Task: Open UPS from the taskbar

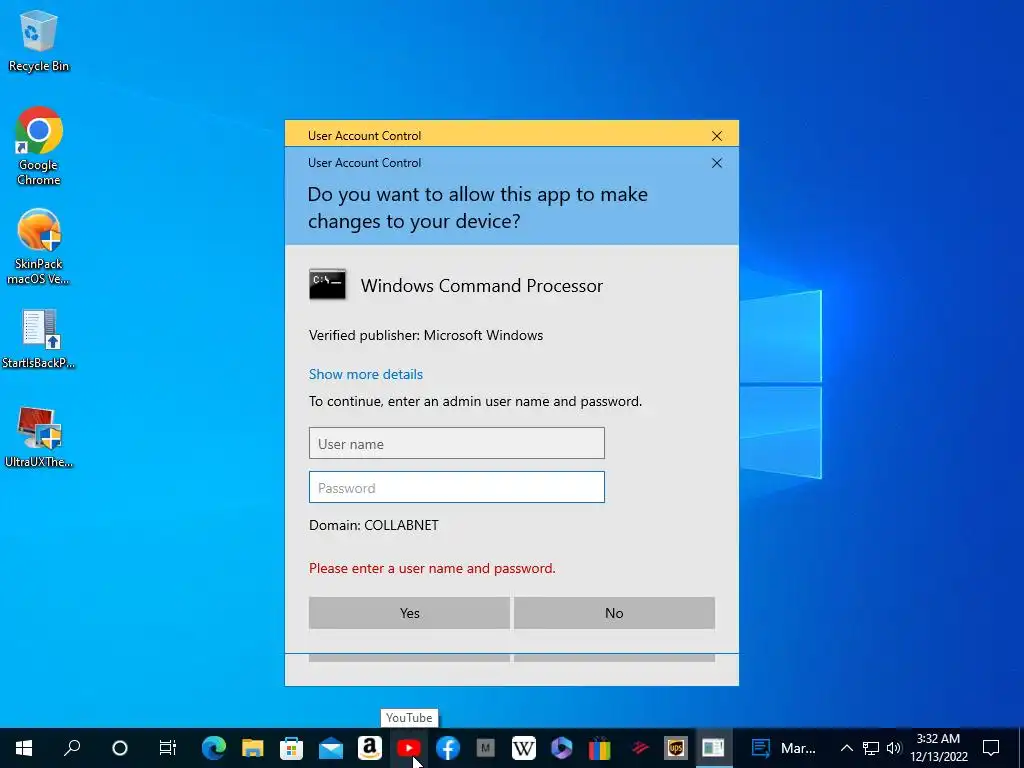Action: pos(676,748)
